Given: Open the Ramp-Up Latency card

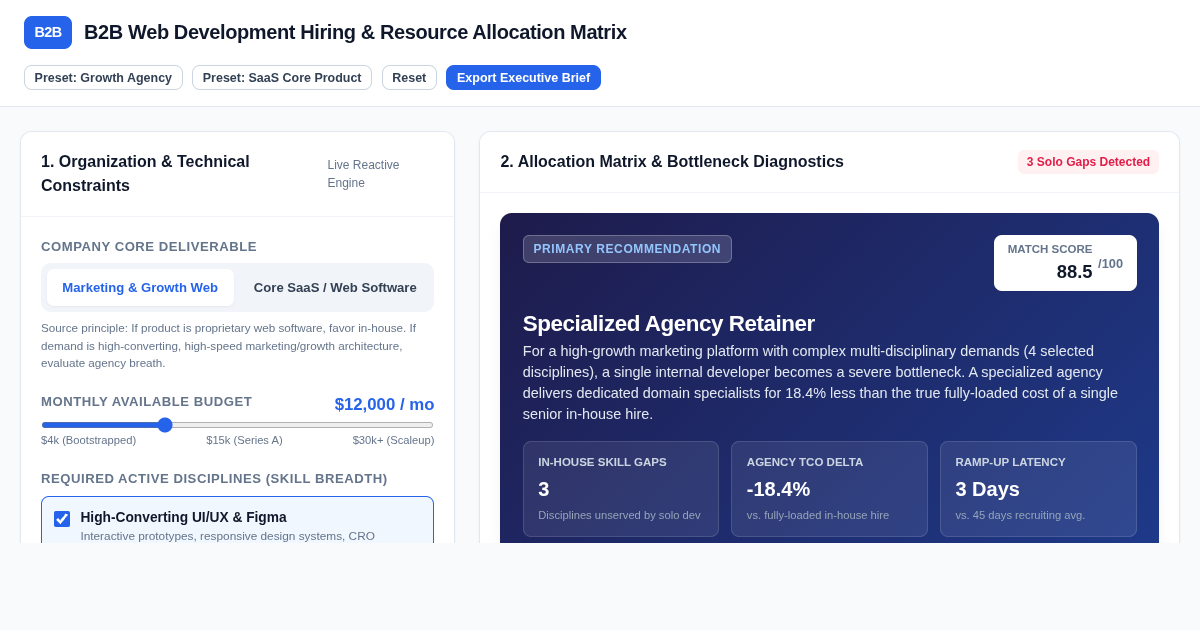Looking at the screenshot, I should pyautogui.click(x=1038, y=489).
